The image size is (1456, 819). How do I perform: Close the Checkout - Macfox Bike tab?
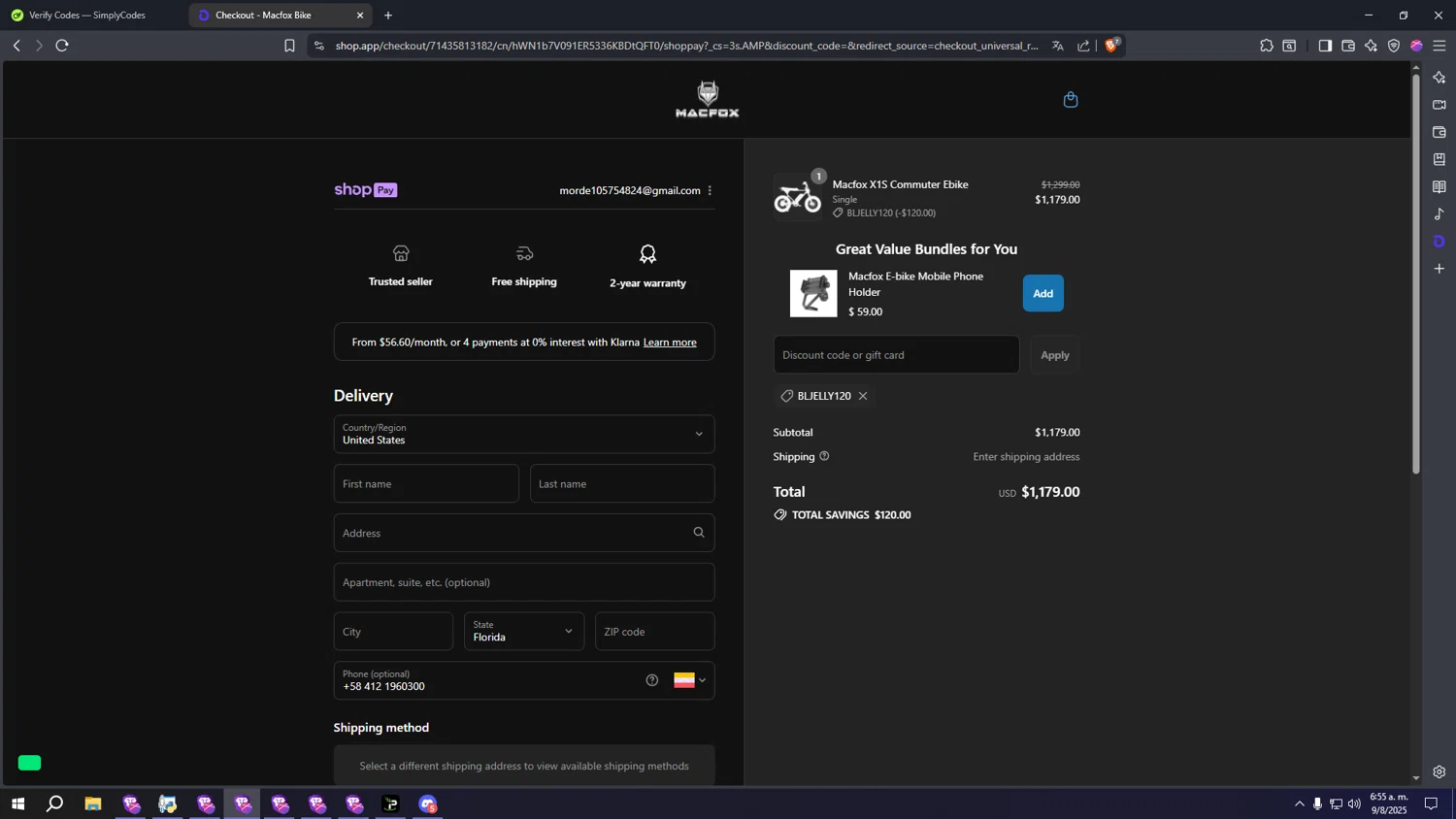360,16
